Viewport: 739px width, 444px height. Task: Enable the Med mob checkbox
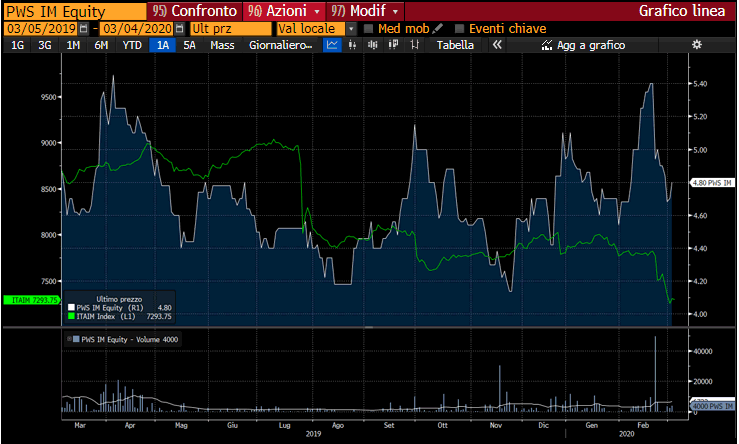tap(369, 28)
